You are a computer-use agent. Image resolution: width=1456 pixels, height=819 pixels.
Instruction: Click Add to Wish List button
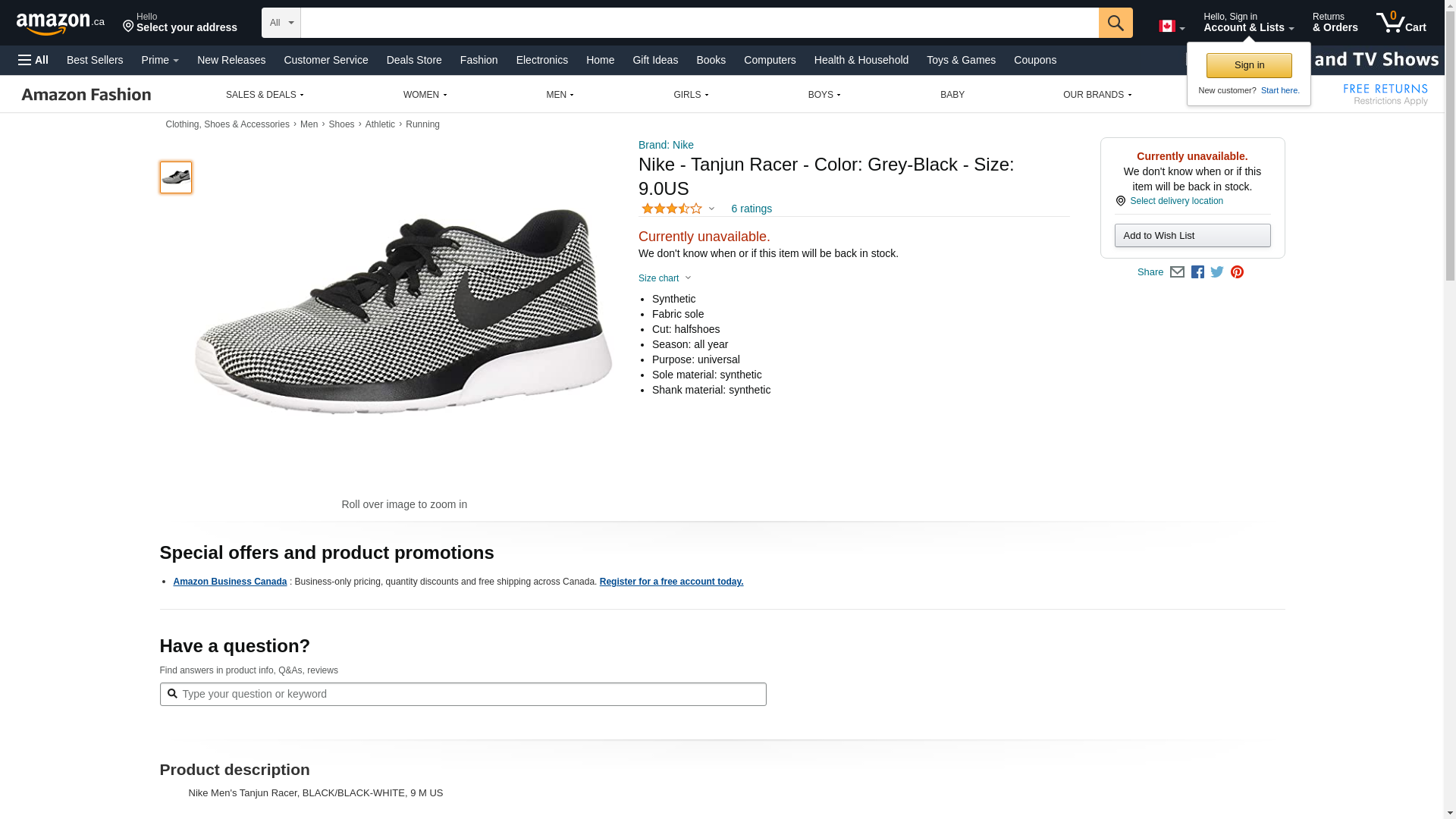(1192, 236)
